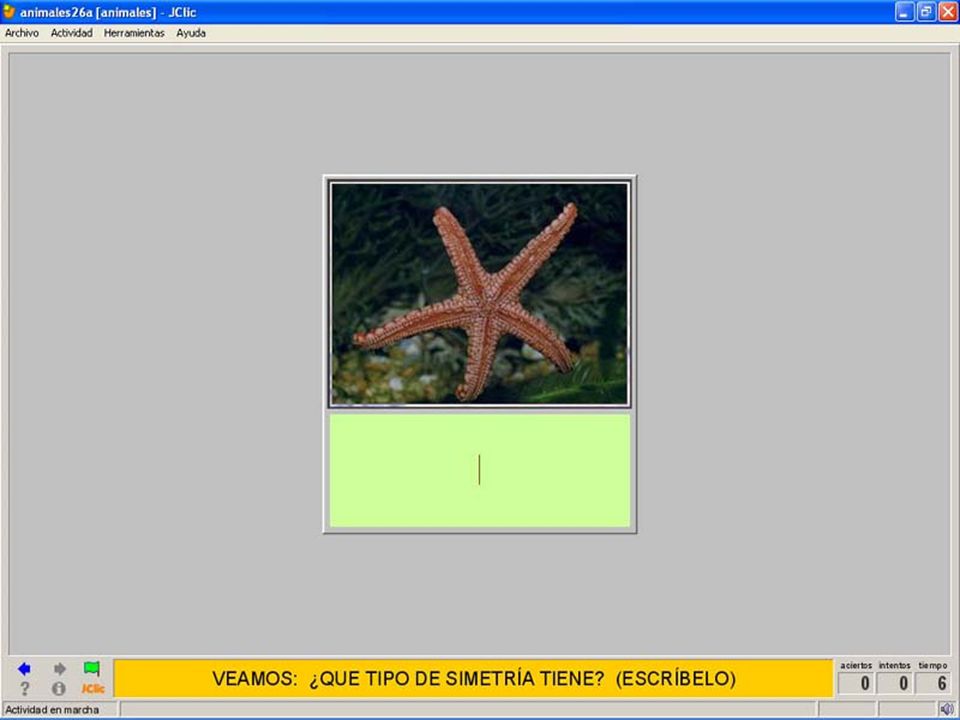The image size is (960, 720).
Task: Click the intentos counter
Action: click(x=894, y=683)
